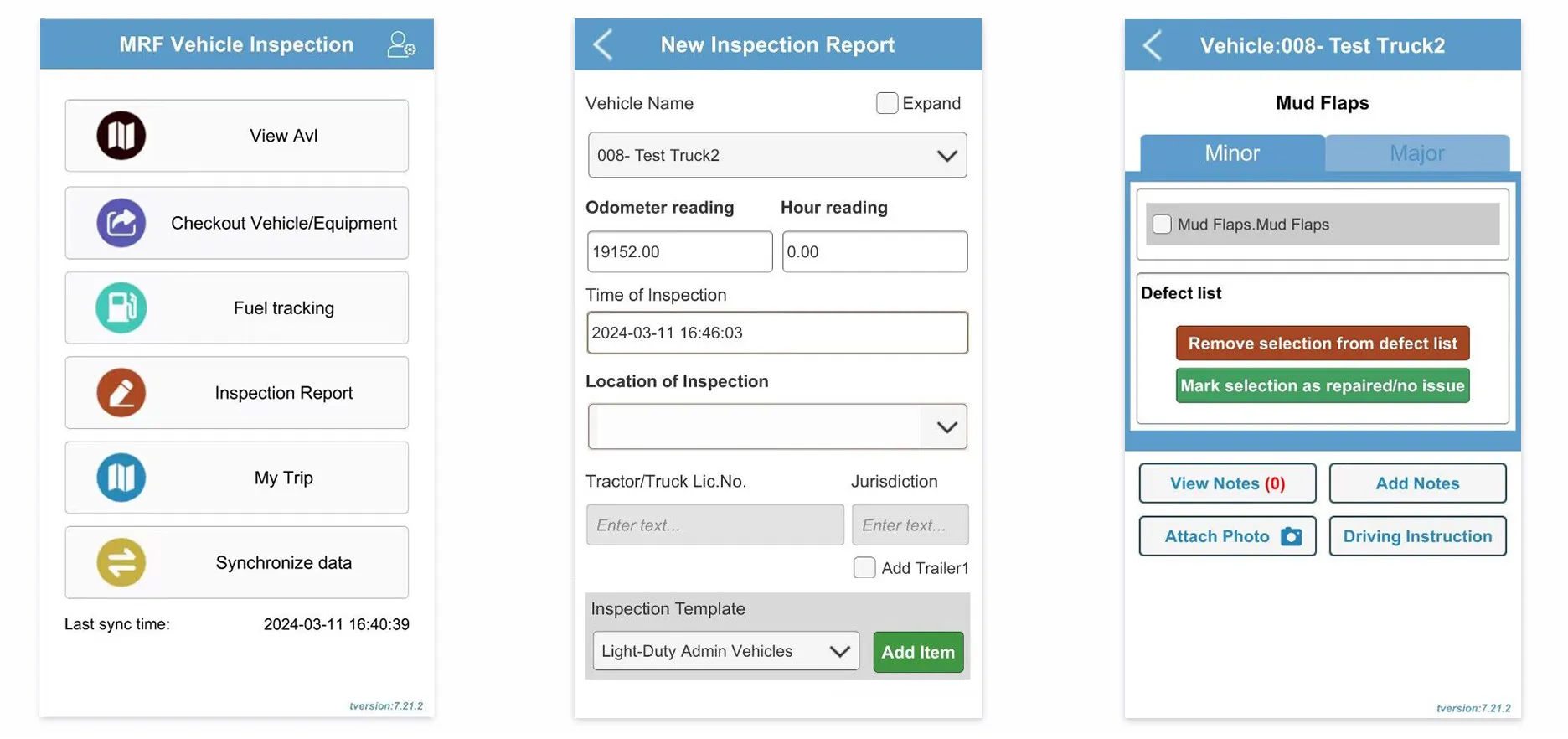Click the MRF Vehicle Inspection title
Image resolution: width=1568 pixels, height=739 pixels.
(x=236, y=44)
